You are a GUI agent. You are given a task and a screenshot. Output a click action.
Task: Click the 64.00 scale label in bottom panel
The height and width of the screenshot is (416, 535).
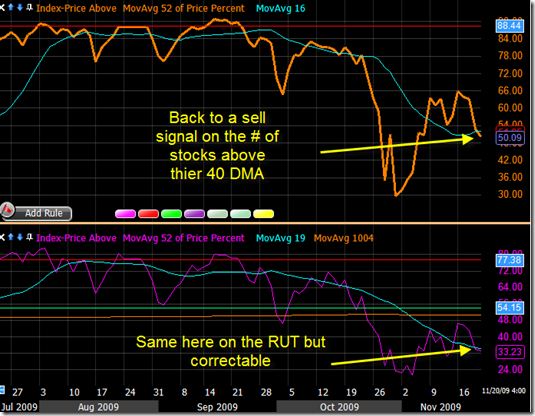[510, 287]
